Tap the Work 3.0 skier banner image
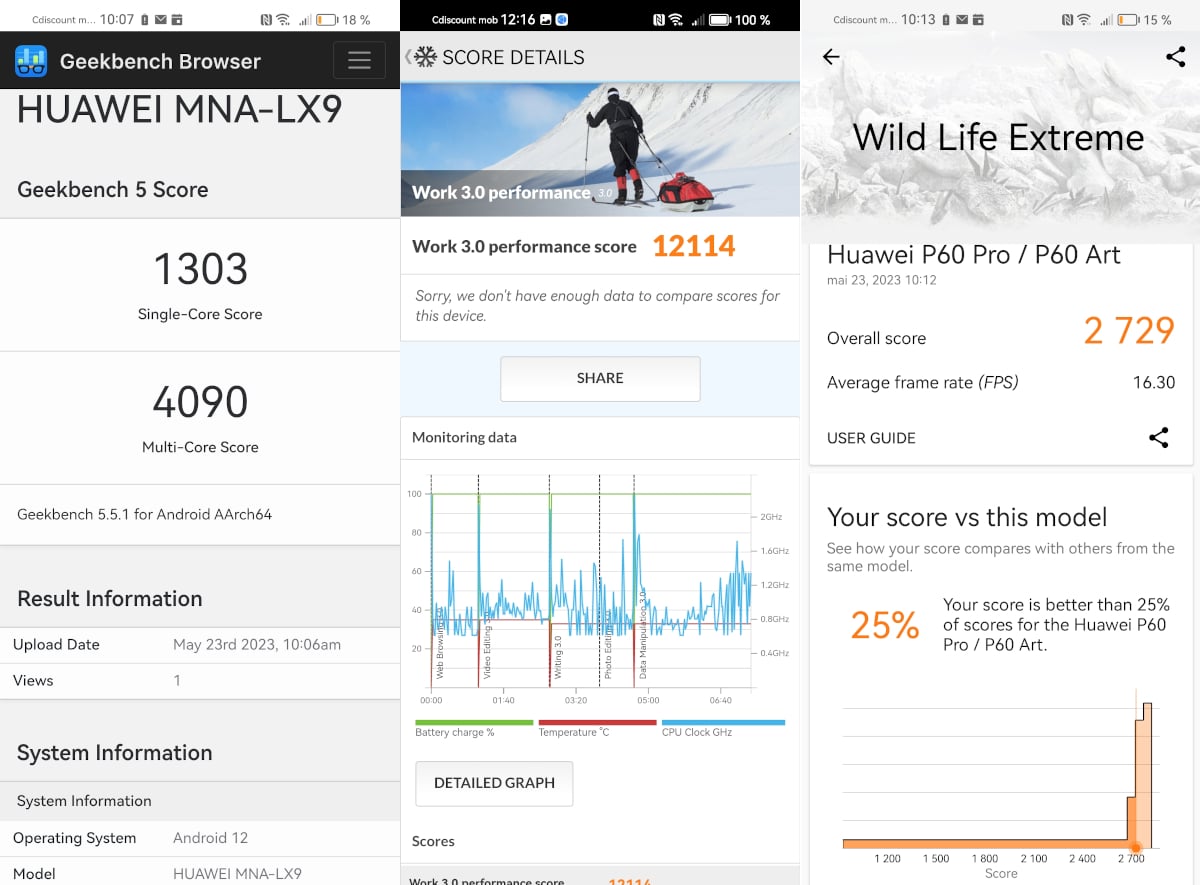 pyautogui.click(x=600, y=149)
